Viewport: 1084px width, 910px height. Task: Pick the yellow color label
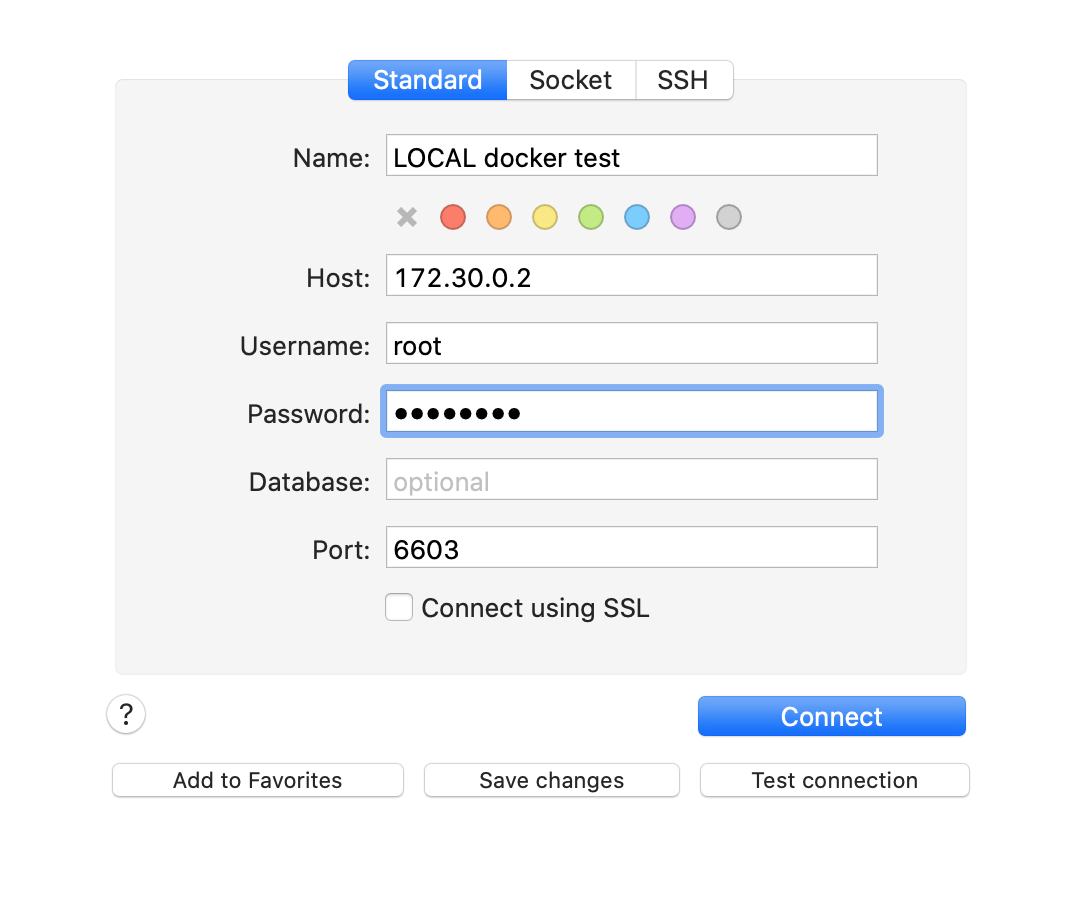coord(545,217)
